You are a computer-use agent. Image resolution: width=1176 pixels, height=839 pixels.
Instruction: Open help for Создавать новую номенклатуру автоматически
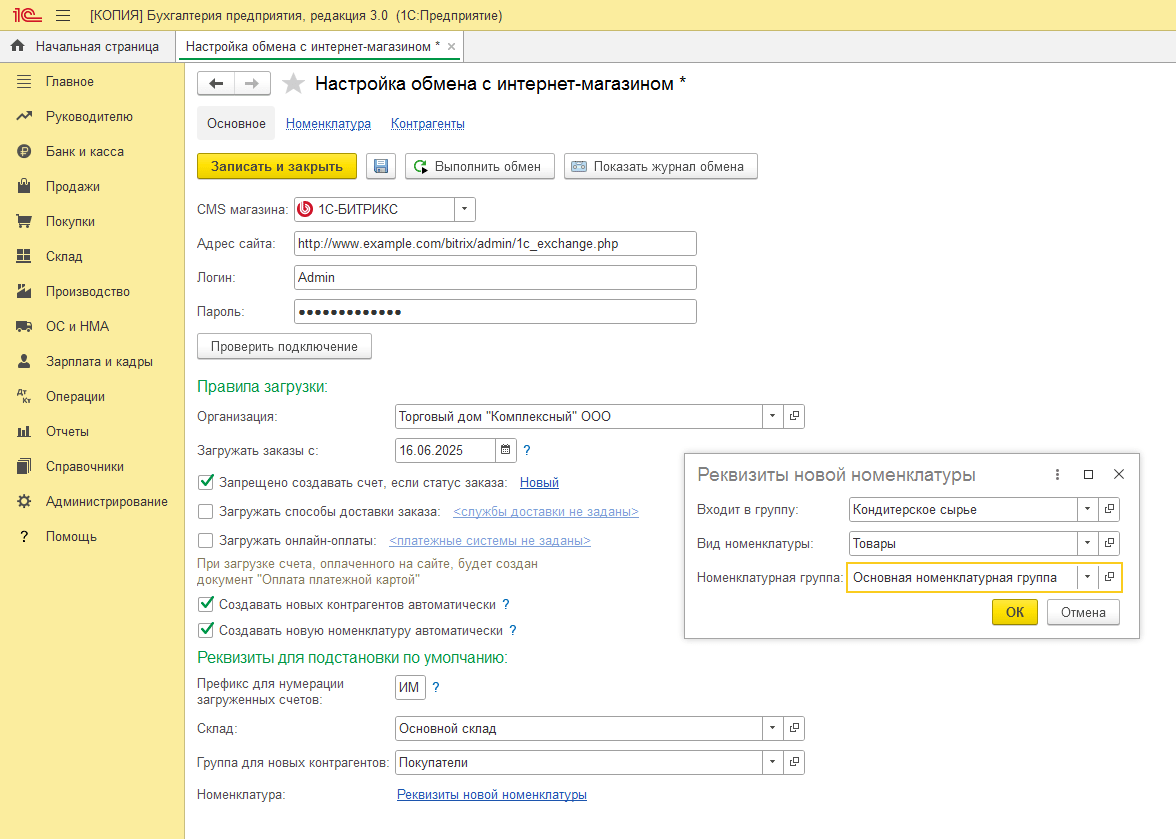[513, 631]
